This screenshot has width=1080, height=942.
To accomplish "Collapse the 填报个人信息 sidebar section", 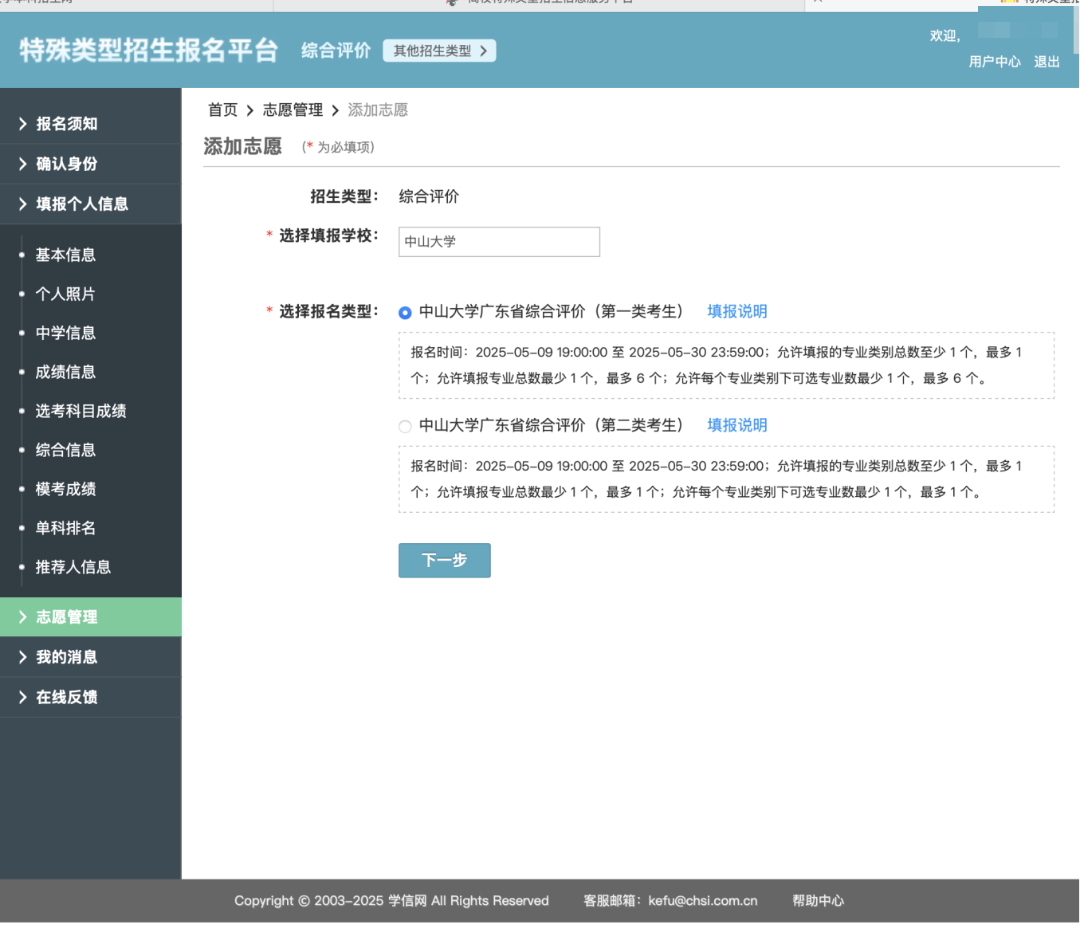I will pos(70,204).
